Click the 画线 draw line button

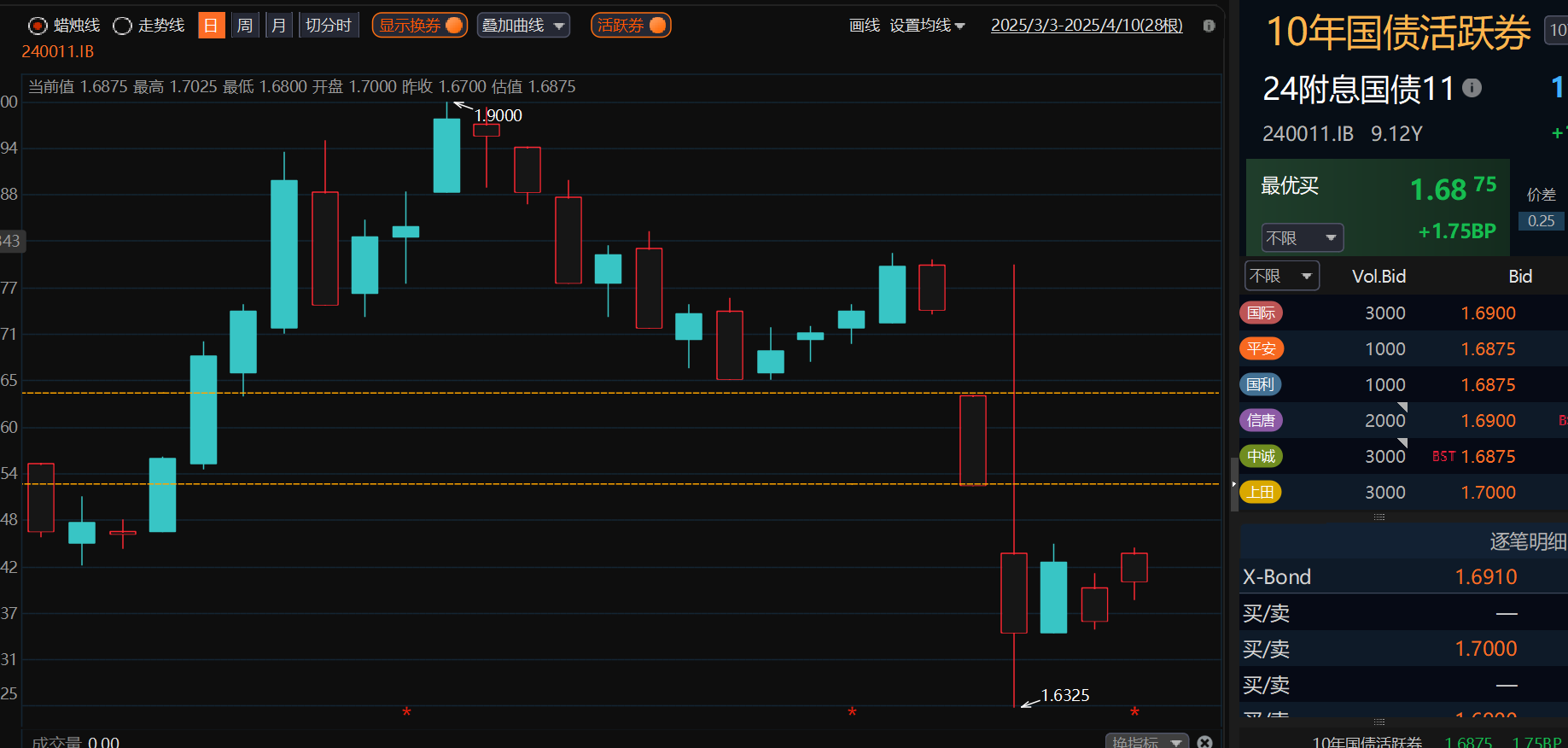pyautogui.click(x=865, y=26)
